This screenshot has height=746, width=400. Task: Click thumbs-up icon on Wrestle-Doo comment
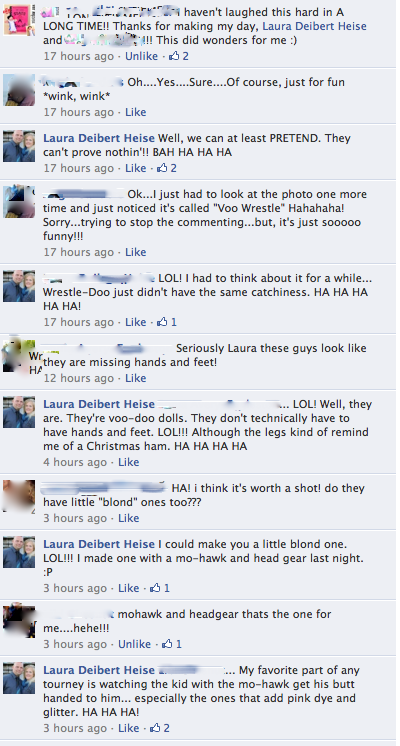163,322
